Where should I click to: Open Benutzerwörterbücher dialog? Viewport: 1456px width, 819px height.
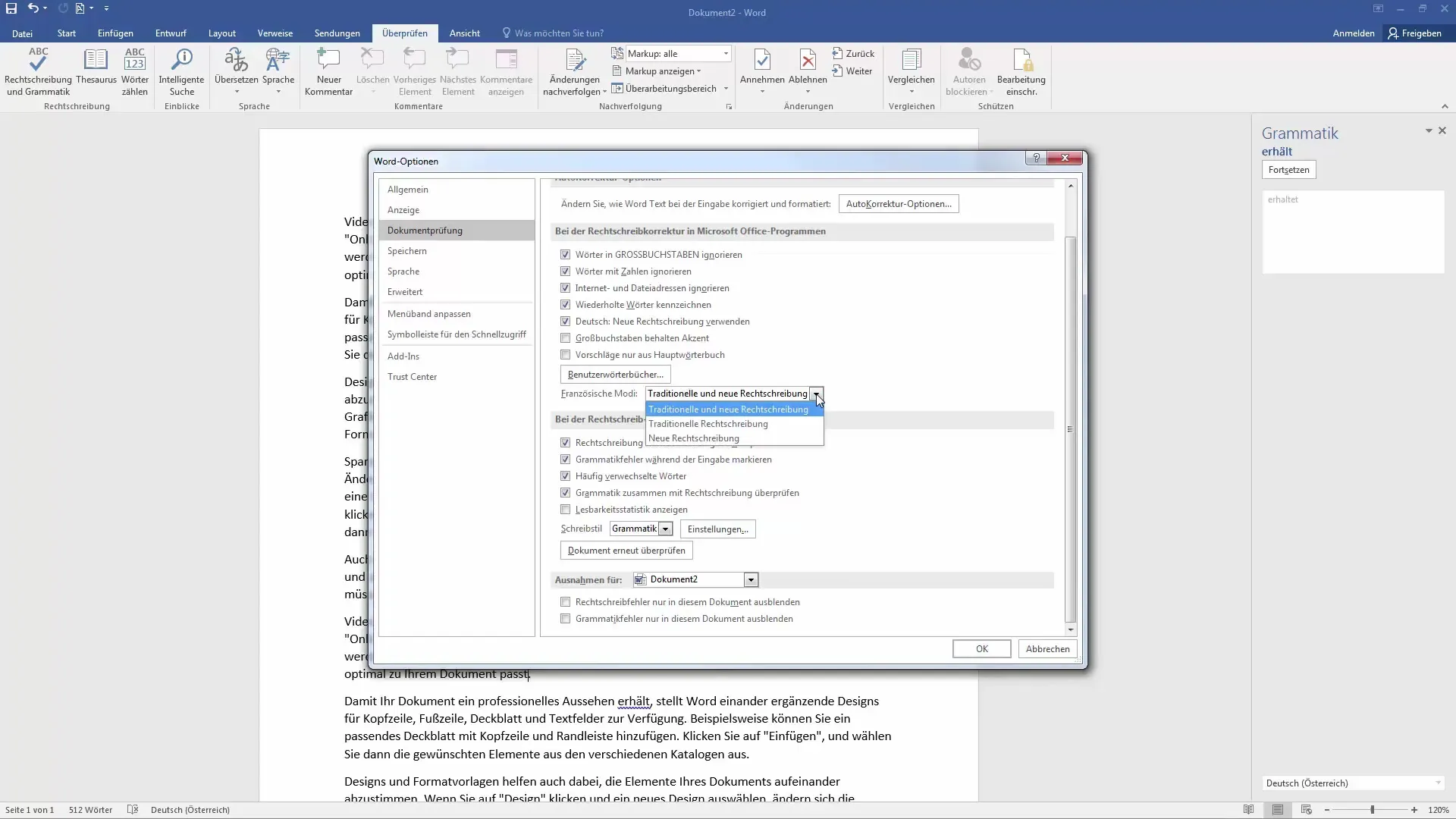point(615,375)
